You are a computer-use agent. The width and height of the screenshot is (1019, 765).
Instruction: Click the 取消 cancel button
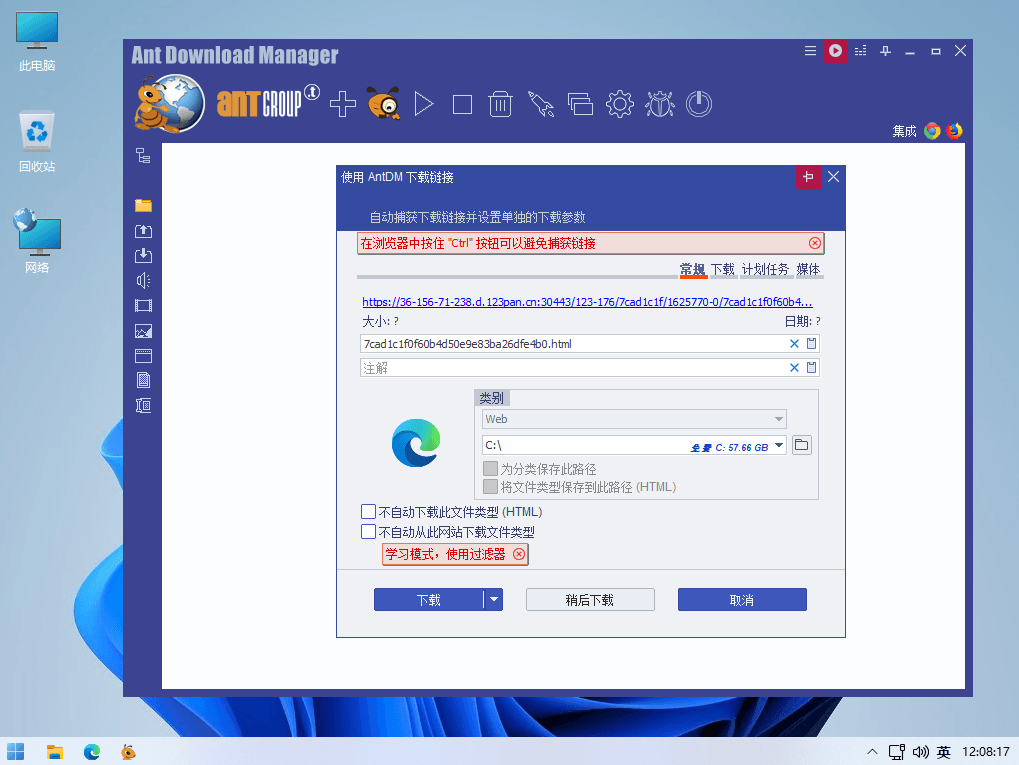[x=742, y=600]
